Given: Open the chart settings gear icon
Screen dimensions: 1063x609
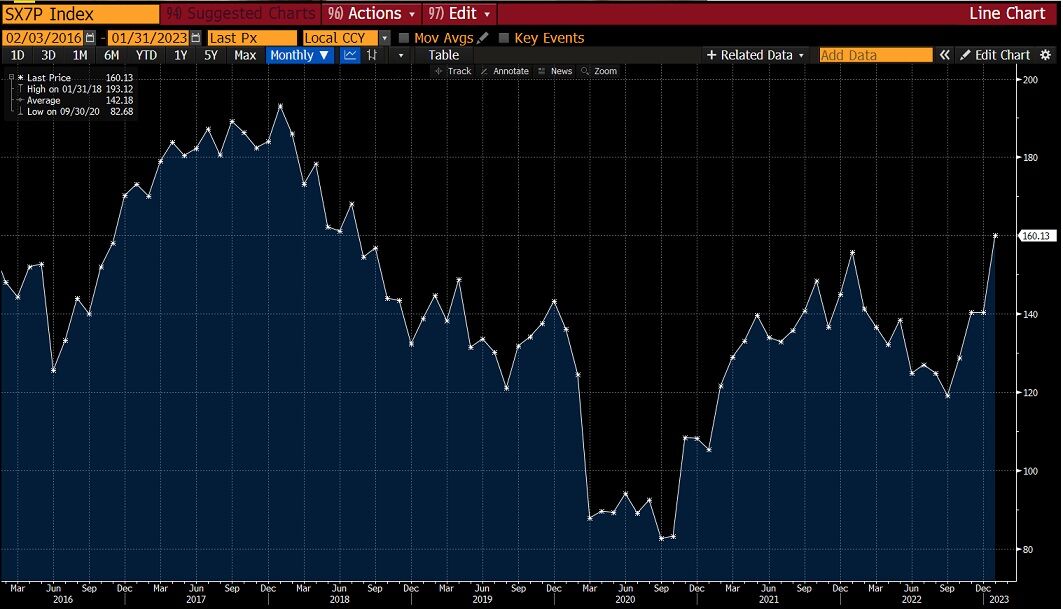Looking at the screenshot, I should (1045, 55).
